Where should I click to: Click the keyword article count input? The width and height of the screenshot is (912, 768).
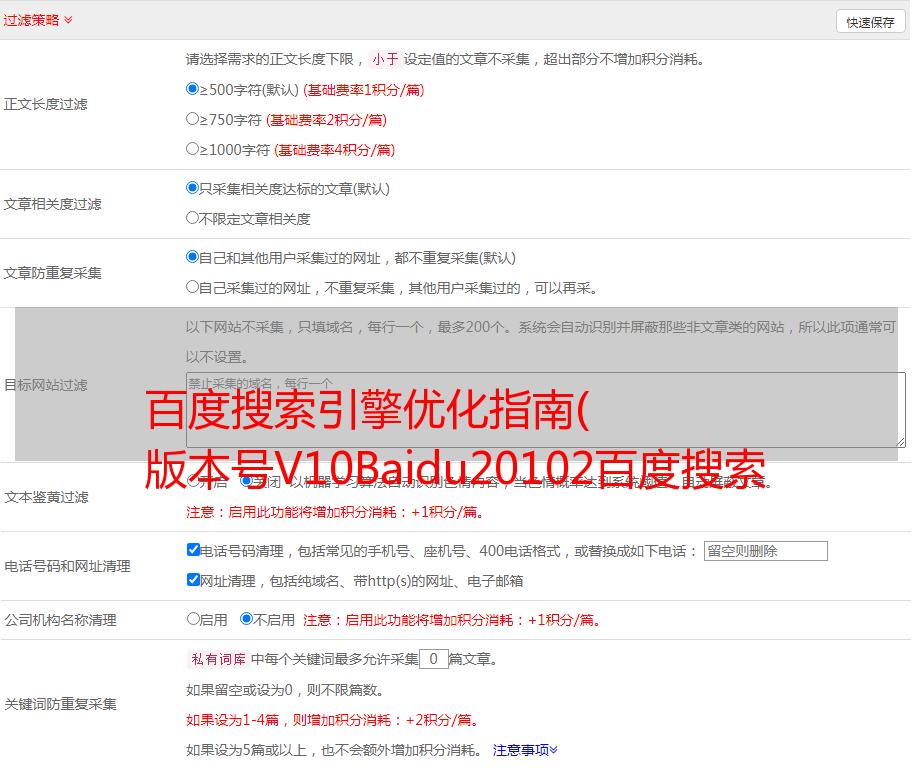coord(433,659)
